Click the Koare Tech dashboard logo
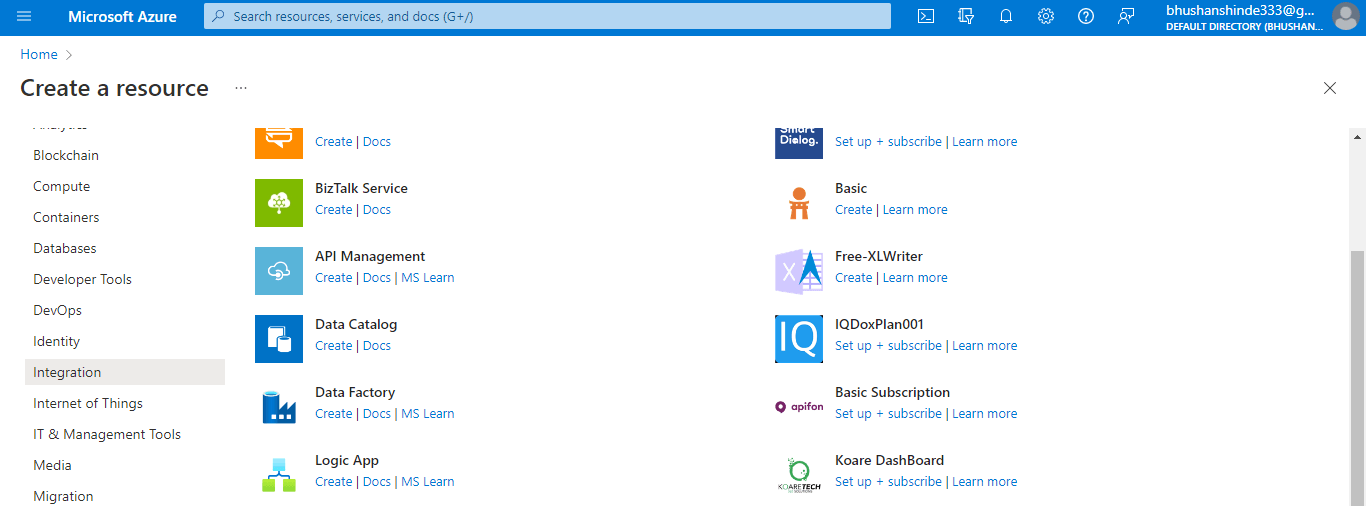 tap(799, 475)
